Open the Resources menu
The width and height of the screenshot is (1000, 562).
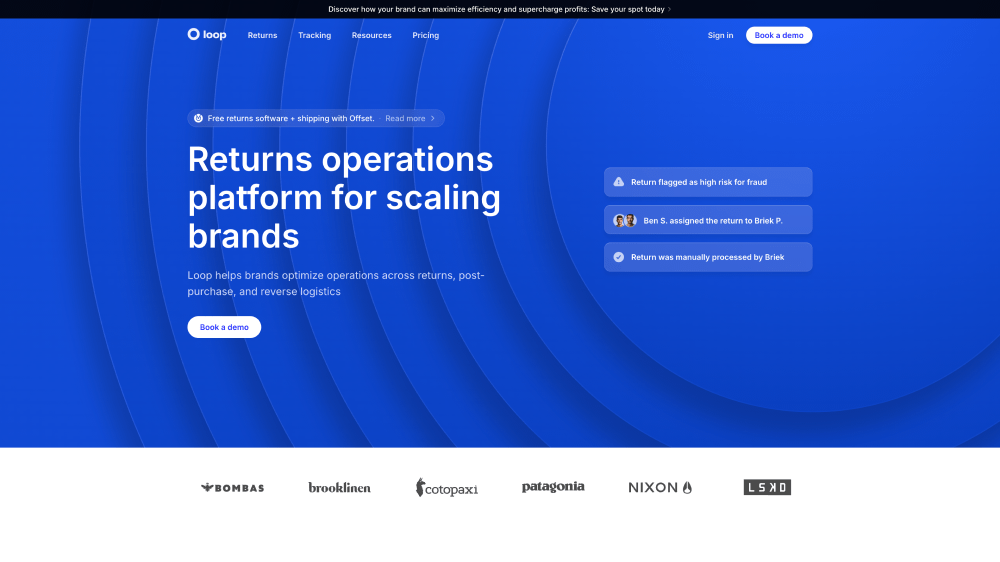coord(371,35)
